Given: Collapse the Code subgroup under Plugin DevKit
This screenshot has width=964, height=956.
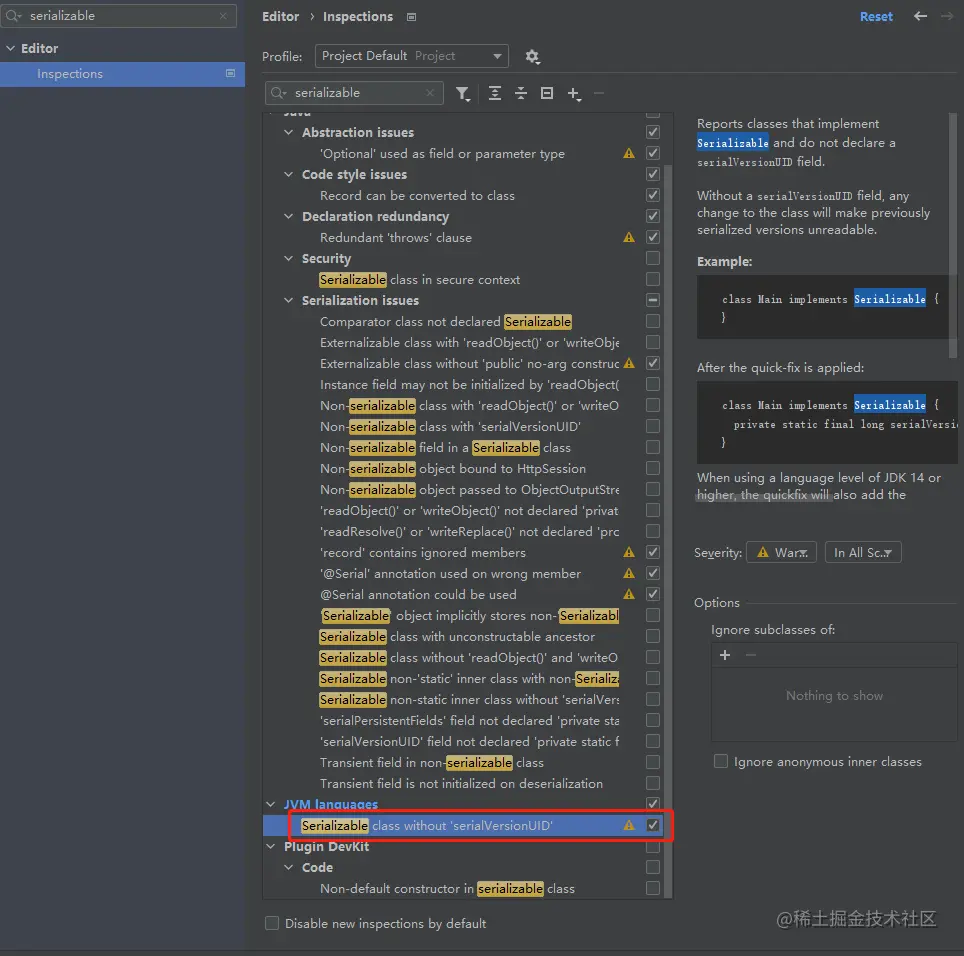Looking at the screenshot, I should (288, 867).
